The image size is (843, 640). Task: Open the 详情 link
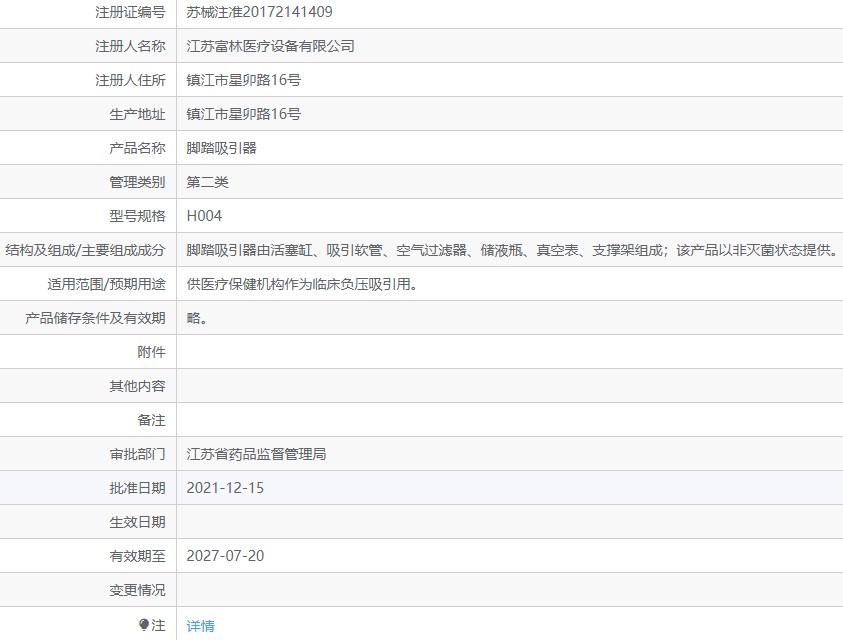tap(201, 625)
